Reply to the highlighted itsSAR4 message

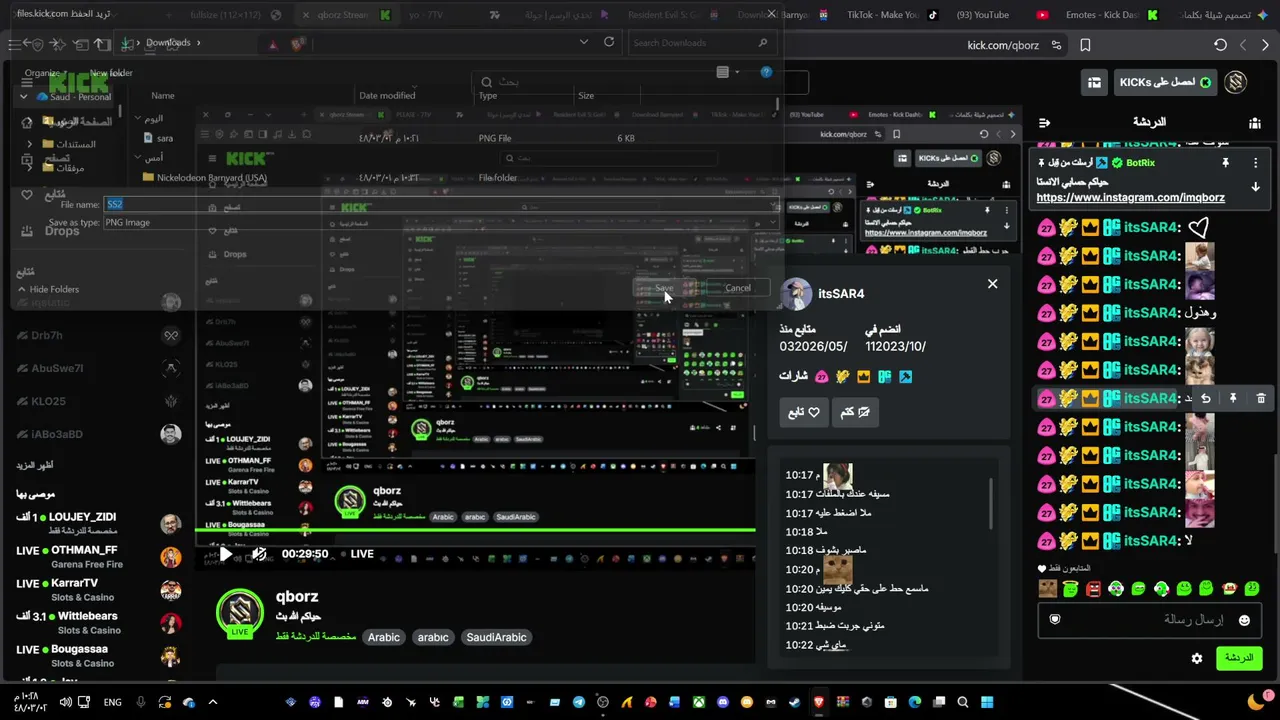(x=1206, y=398)
